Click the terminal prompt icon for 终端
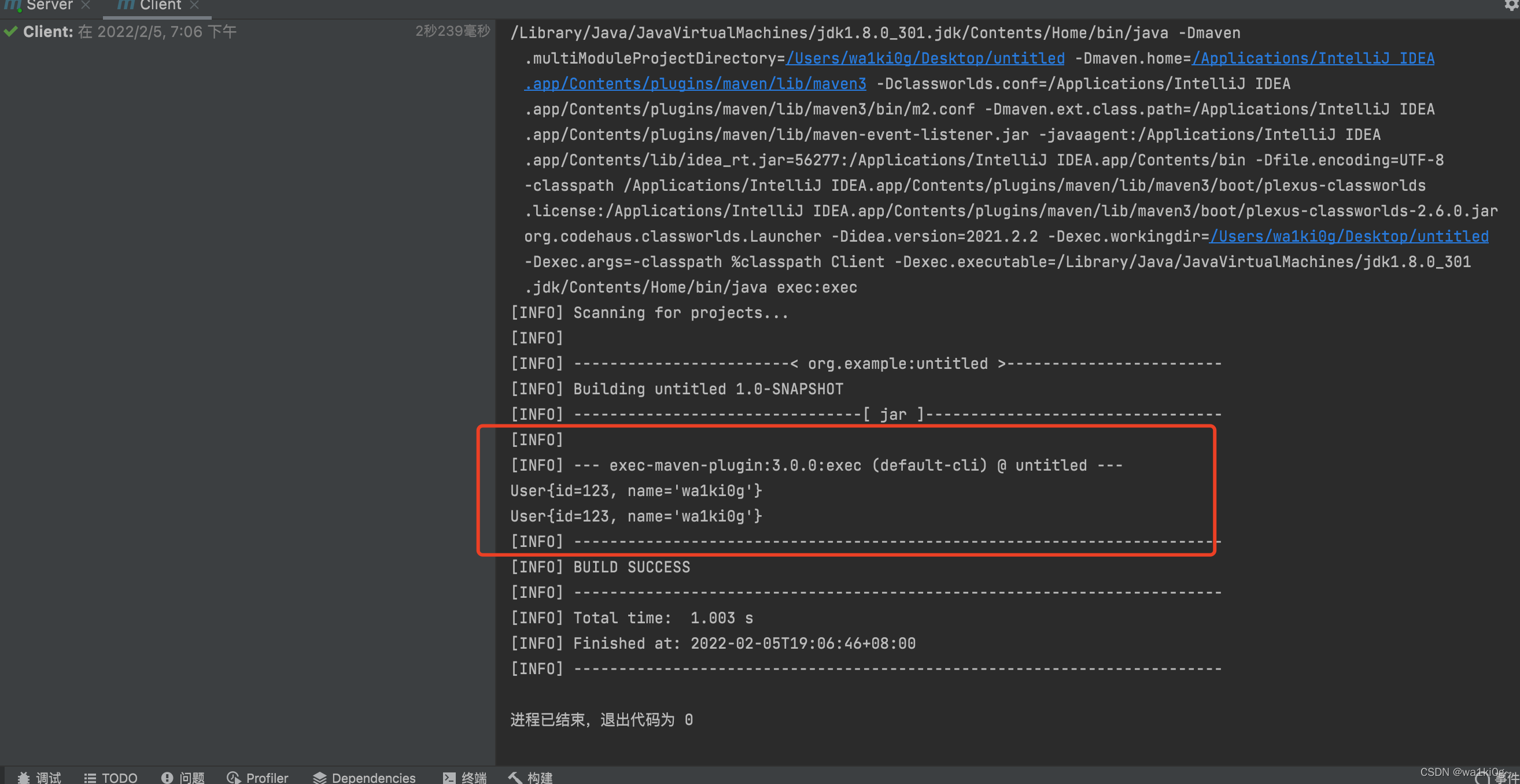This screenshot has width=1520, height=784. [x=449, y=778]
